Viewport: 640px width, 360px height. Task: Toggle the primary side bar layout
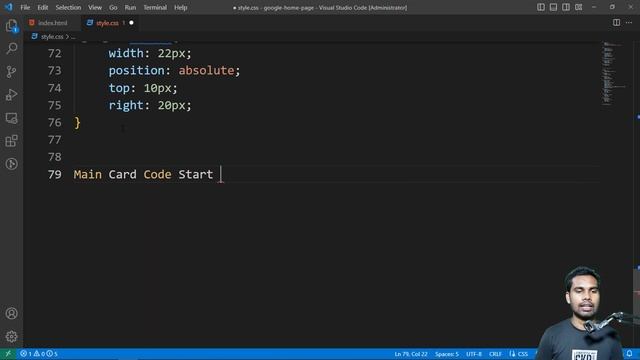[541, 7]
